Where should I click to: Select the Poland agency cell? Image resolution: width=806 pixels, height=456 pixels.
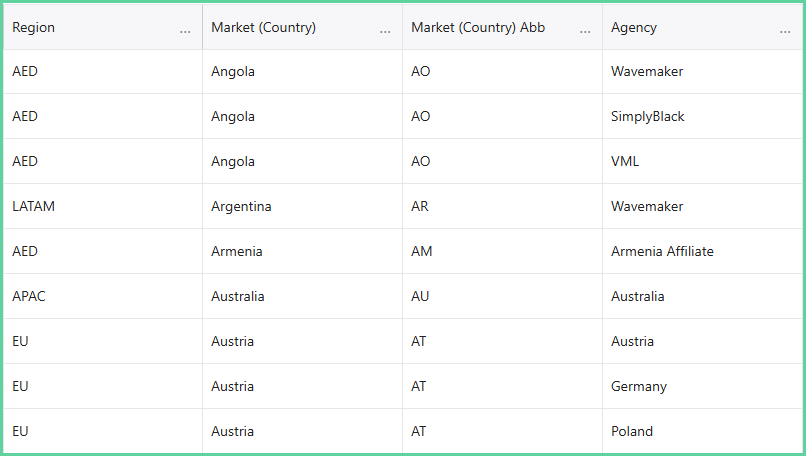click(x=702, y=431)
